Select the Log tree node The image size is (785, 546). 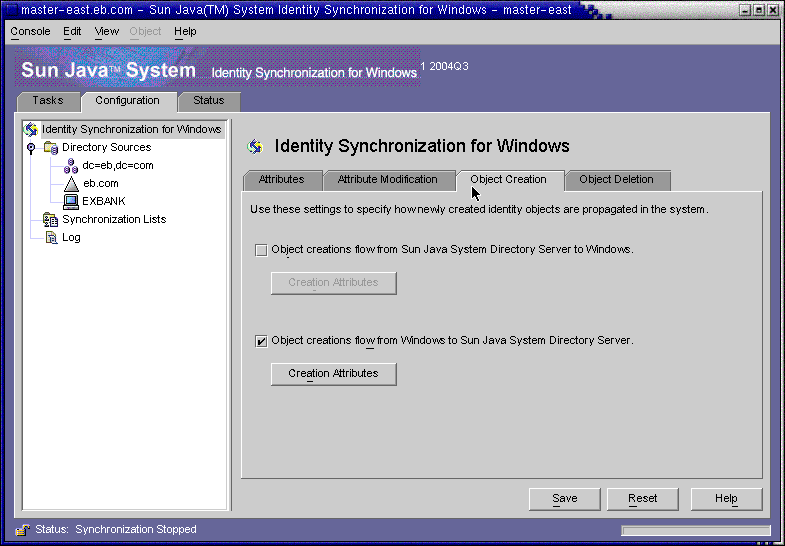[71, 238]
